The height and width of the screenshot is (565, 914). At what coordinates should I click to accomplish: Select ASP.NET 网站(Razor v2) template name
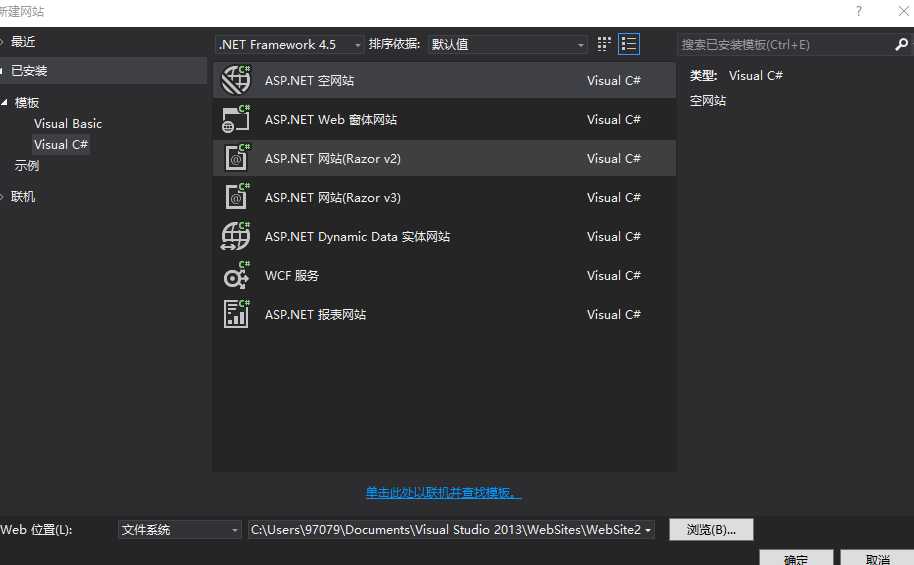click(332, 159)
